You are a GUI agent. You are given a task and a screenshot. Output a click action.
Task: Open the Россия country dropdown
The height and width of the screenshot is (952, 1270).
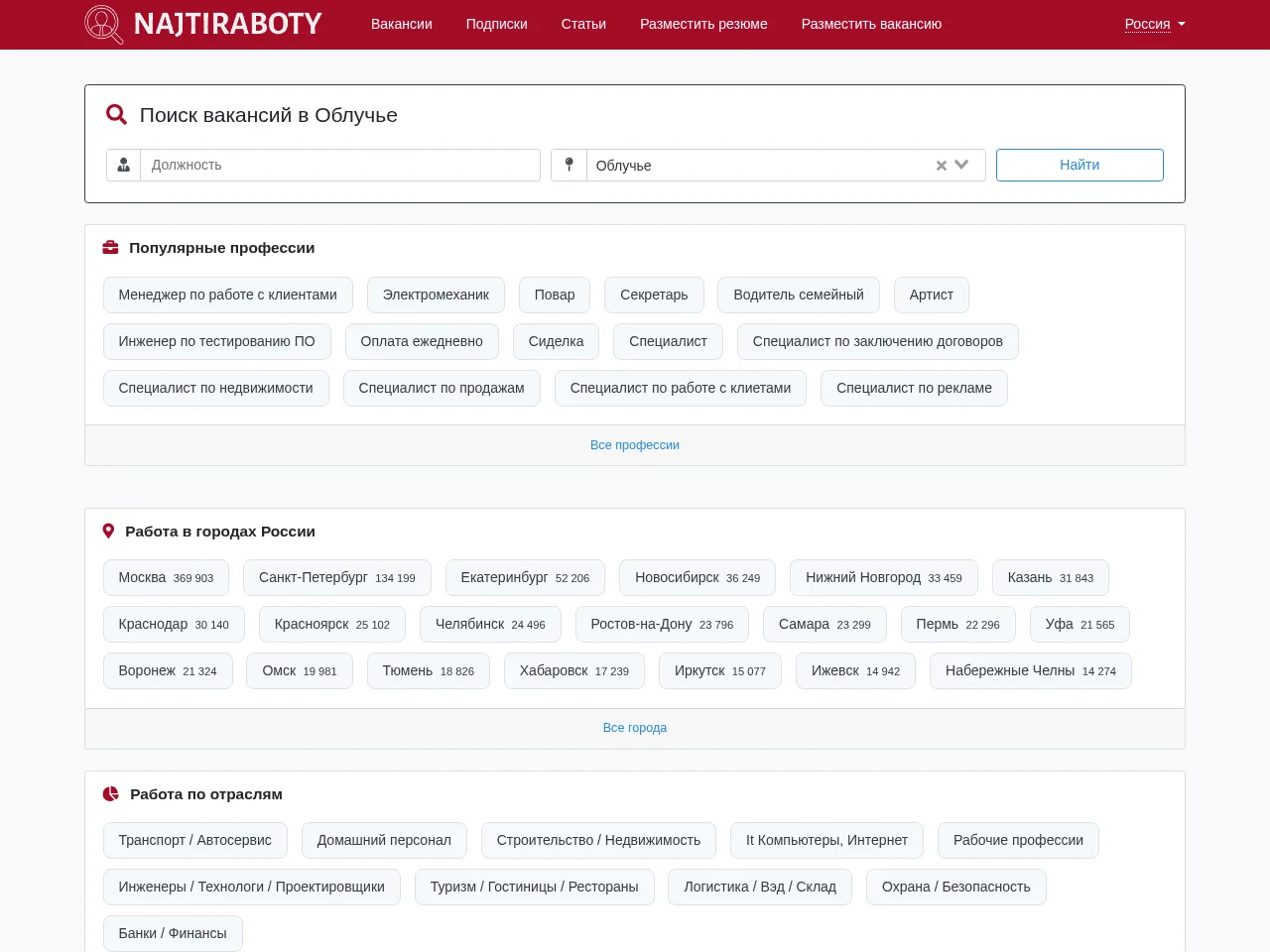coord(1155,24)
